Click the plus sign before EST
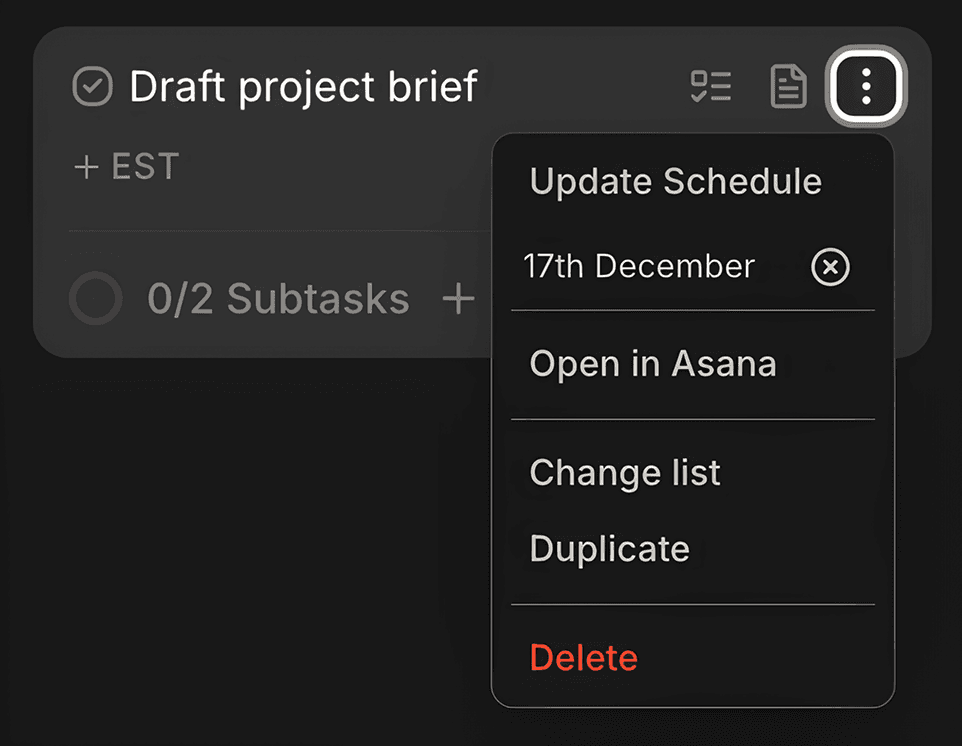Image resolution: width=962 pixels, height=746 pixels. [87, 166]
